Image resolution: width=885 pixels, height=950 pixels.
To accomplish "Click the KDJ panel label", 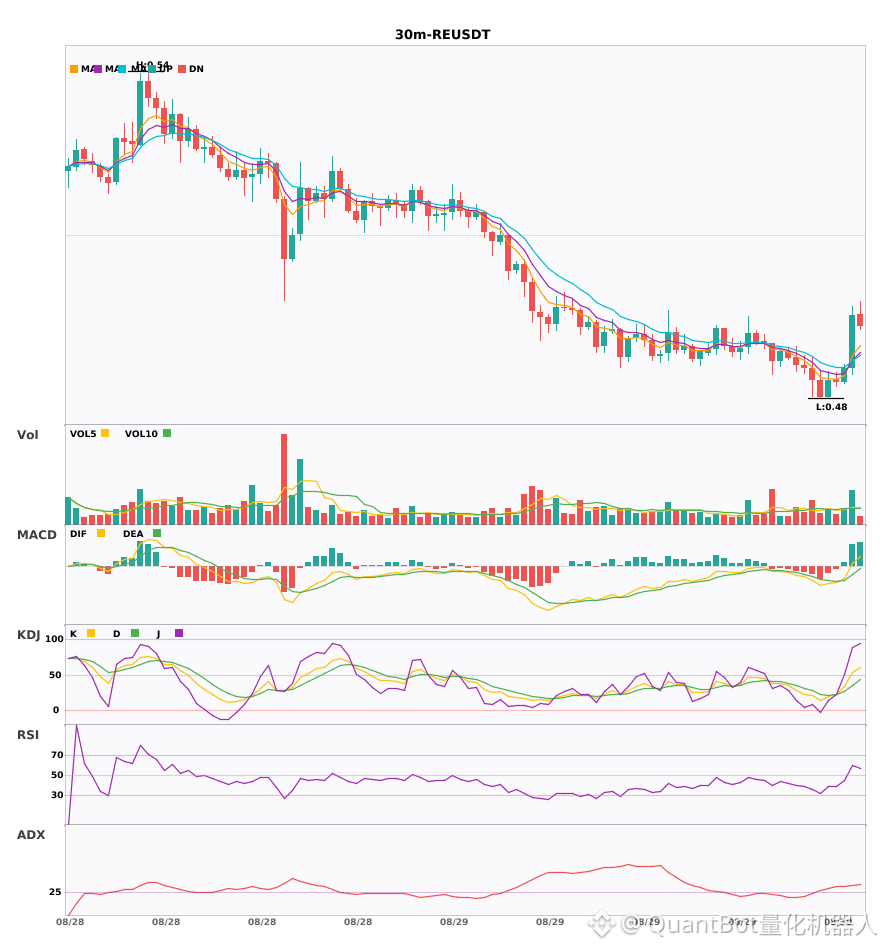I will tap(28, 635).
